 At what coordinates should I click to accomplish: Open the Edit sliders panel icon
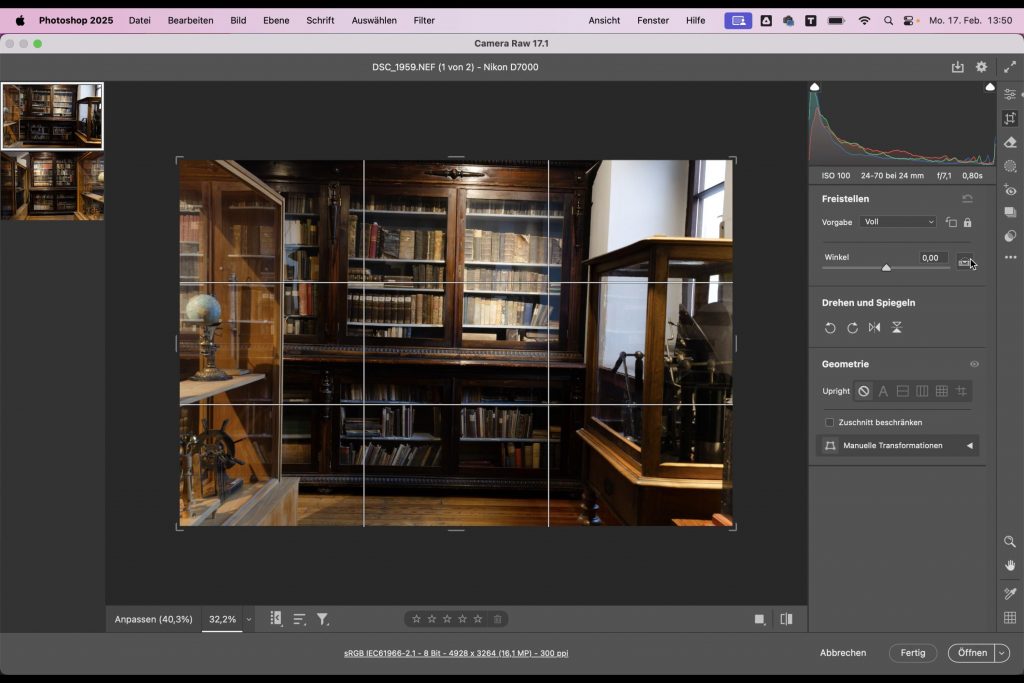pyautogui.click(x=1010, y=94)
